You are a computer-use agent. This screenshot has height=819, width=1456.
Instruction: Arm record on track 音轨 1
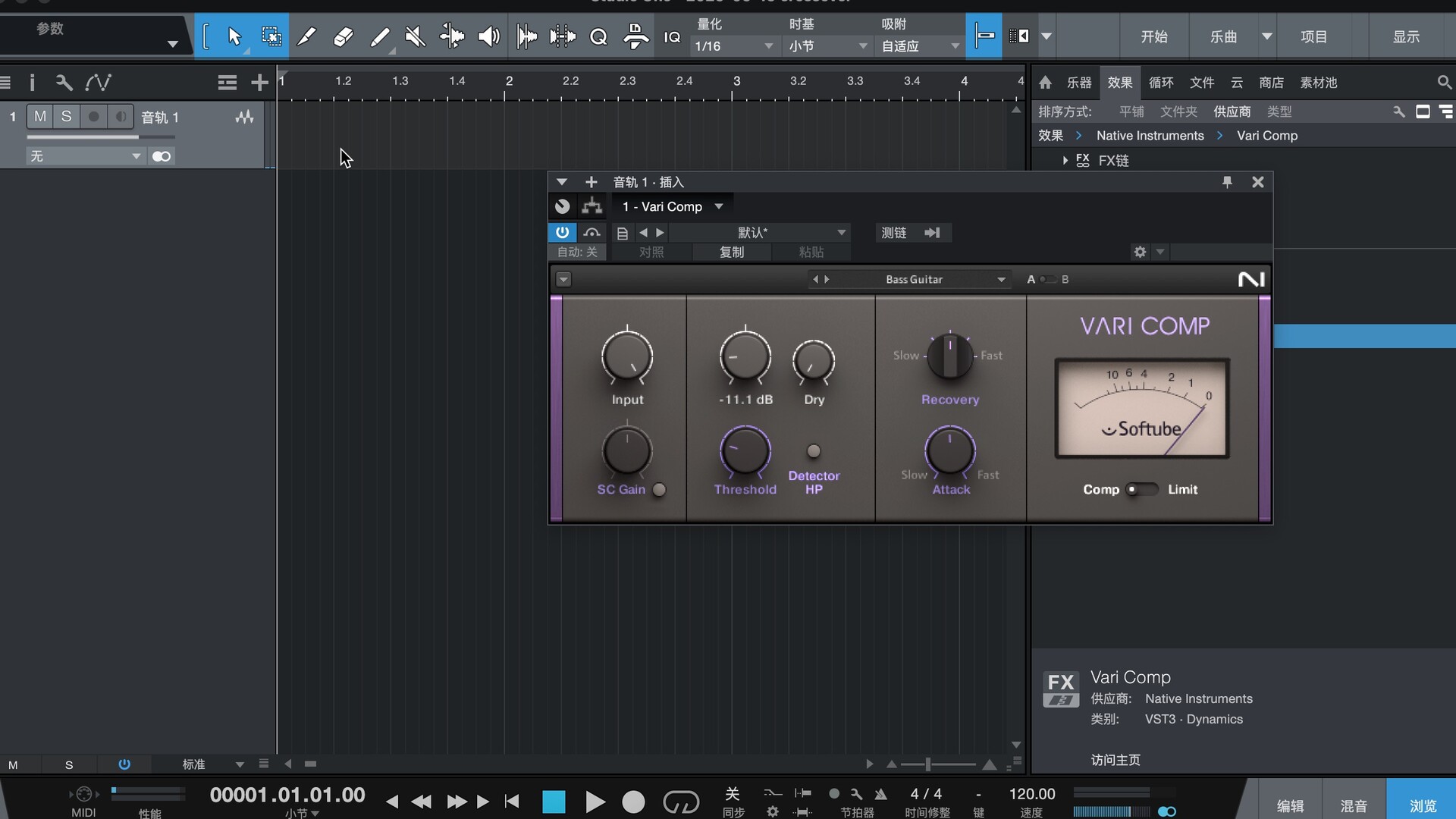click(93, 117)
